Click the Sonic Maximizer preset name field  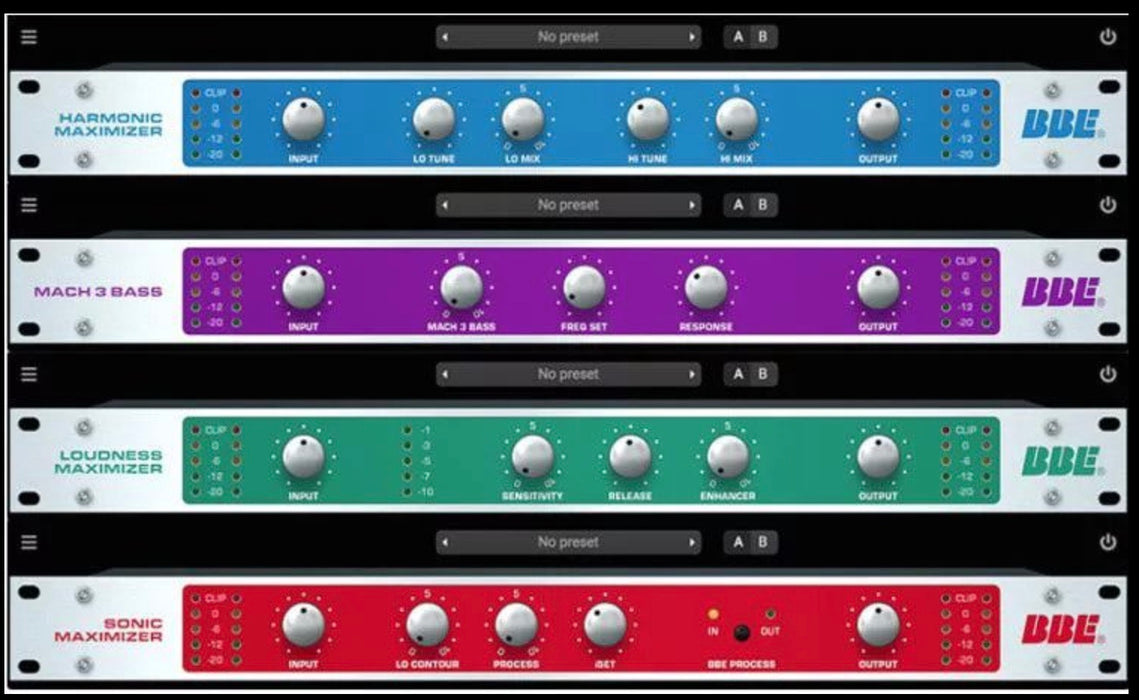(568, 542)
